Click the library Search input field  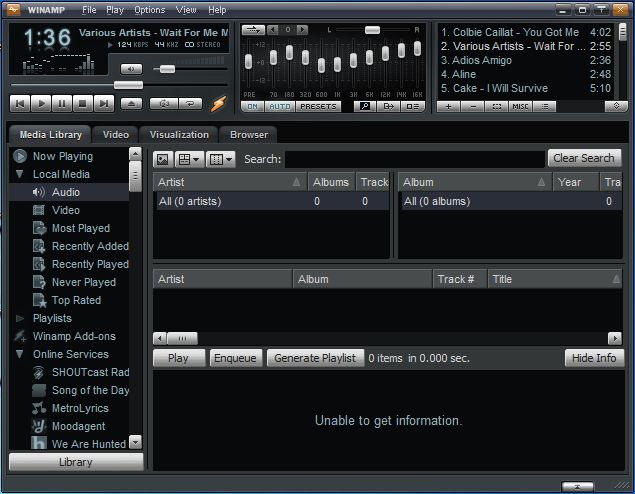pyautogui.click(x=415, y=159)
